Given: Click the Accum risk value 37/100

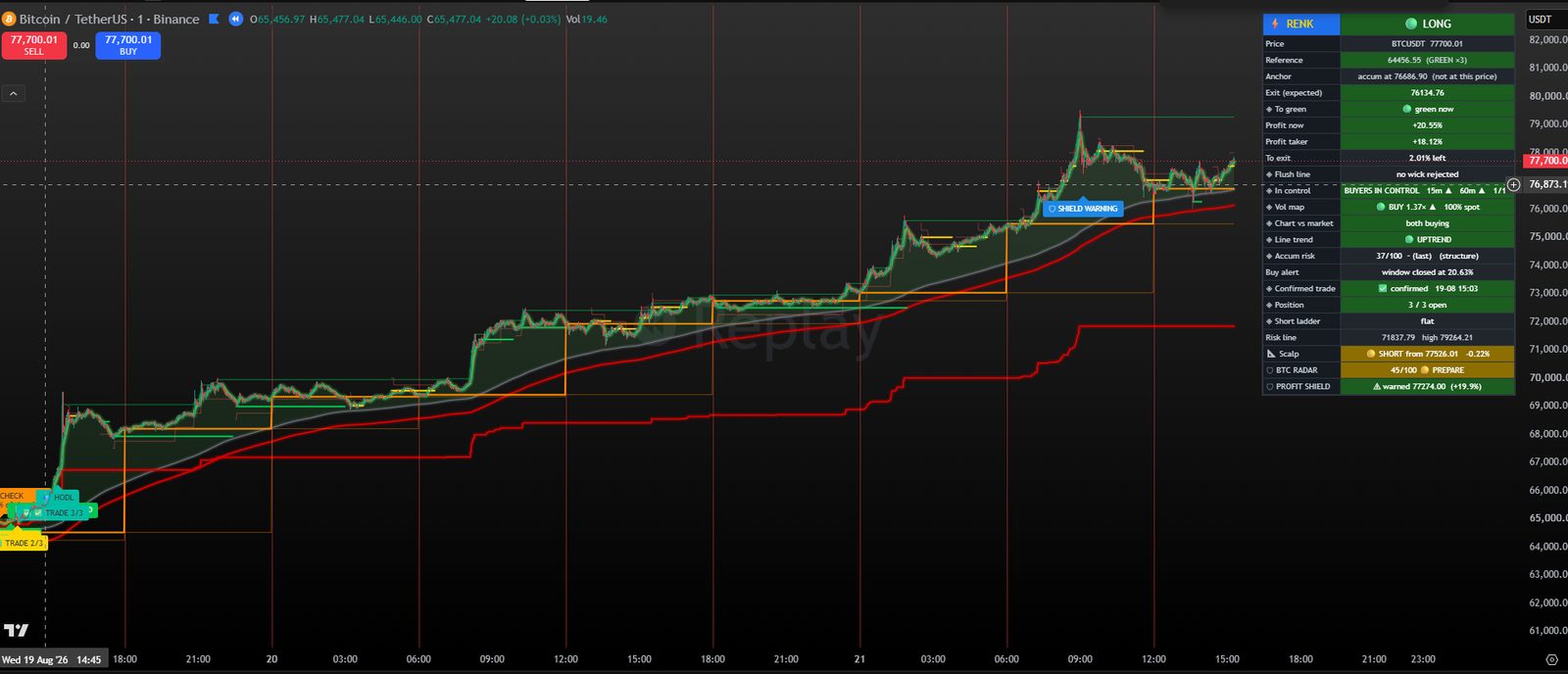Looking at the screenshot, I should (x=1427, y=256).
